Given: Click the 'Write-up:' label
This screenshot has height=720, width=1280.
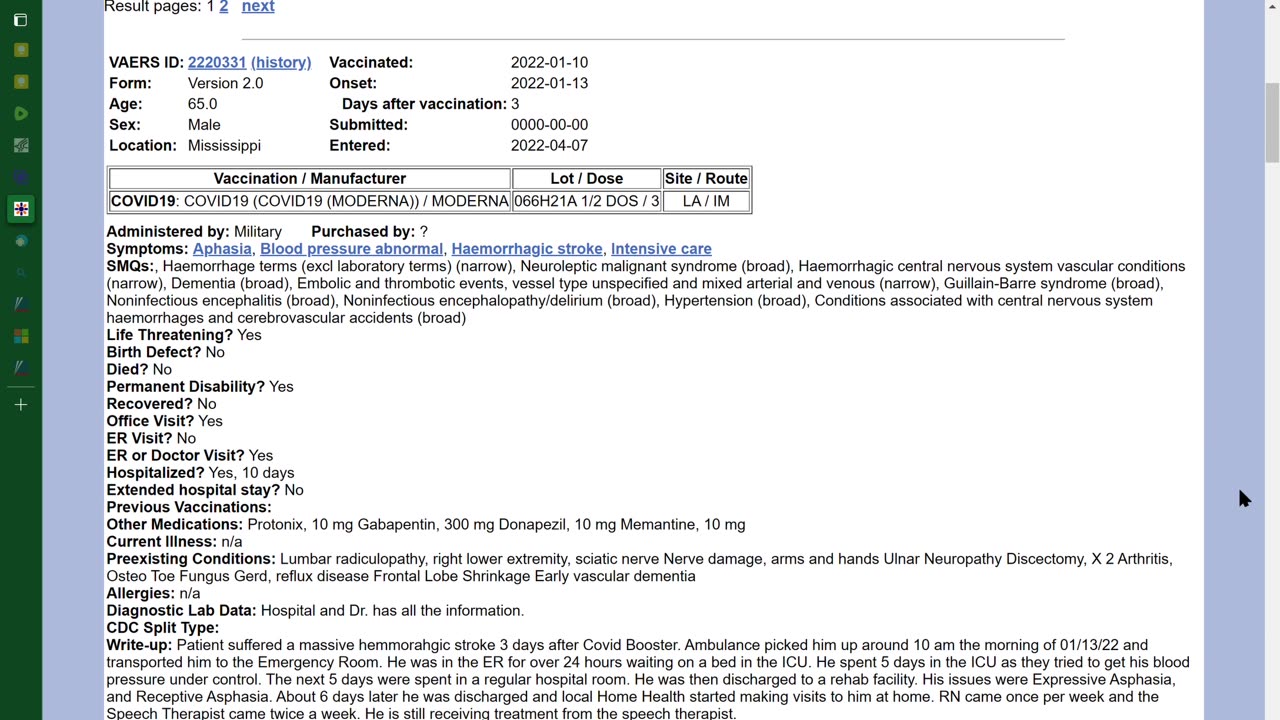Looking at the screenshot, I should 140,645.
